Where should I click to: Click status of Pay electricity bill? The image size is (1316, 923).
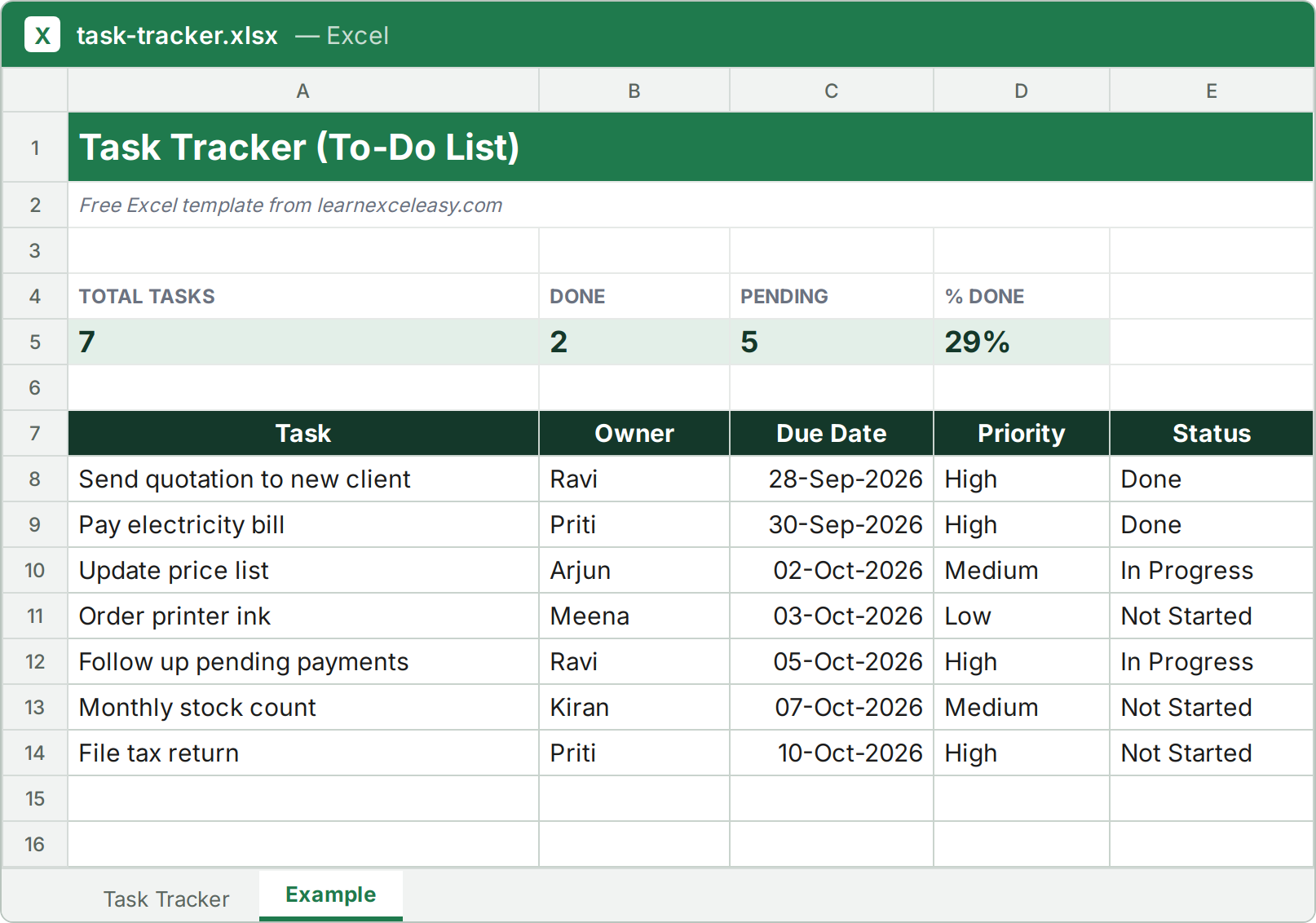click(1212, 524)
